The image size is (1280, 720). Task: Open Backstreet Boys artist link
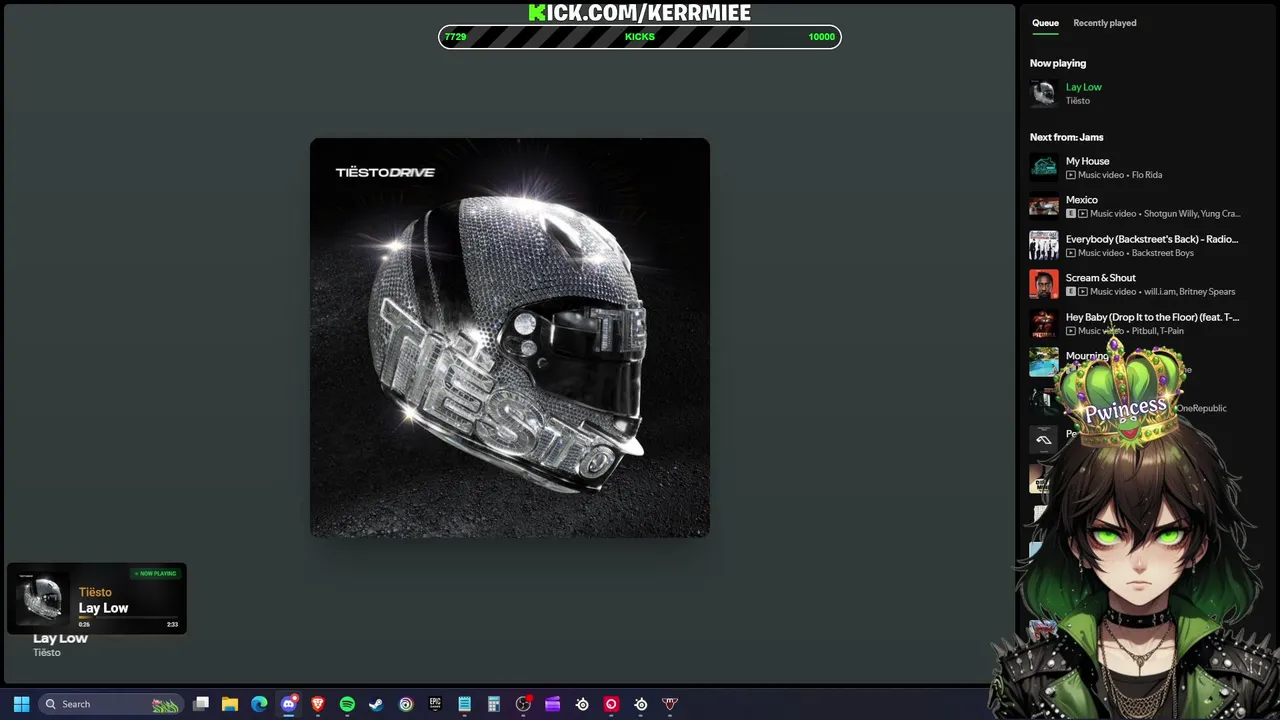pos(1162,253)
